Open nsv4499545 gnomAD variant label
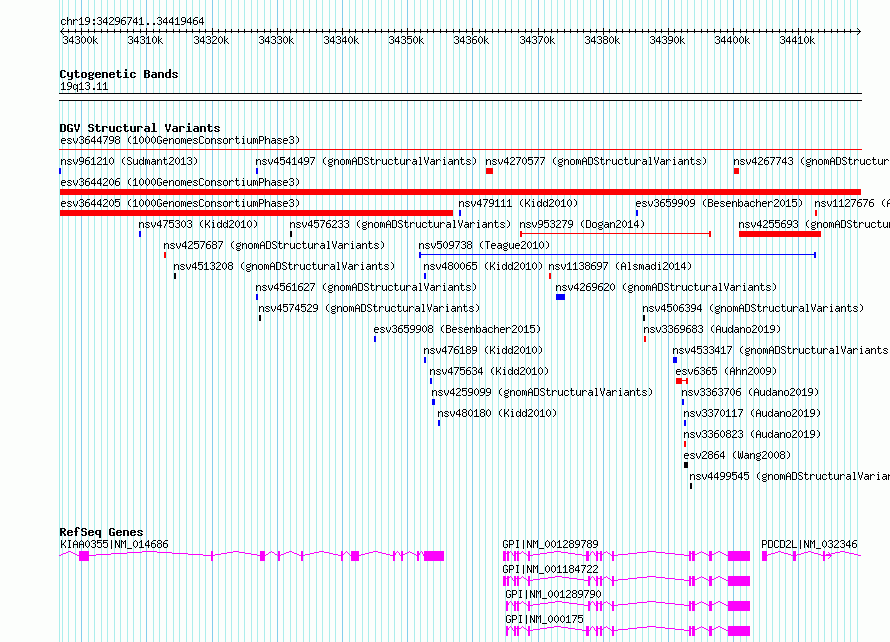Screen dimensions: 890x642 [790, 476]
